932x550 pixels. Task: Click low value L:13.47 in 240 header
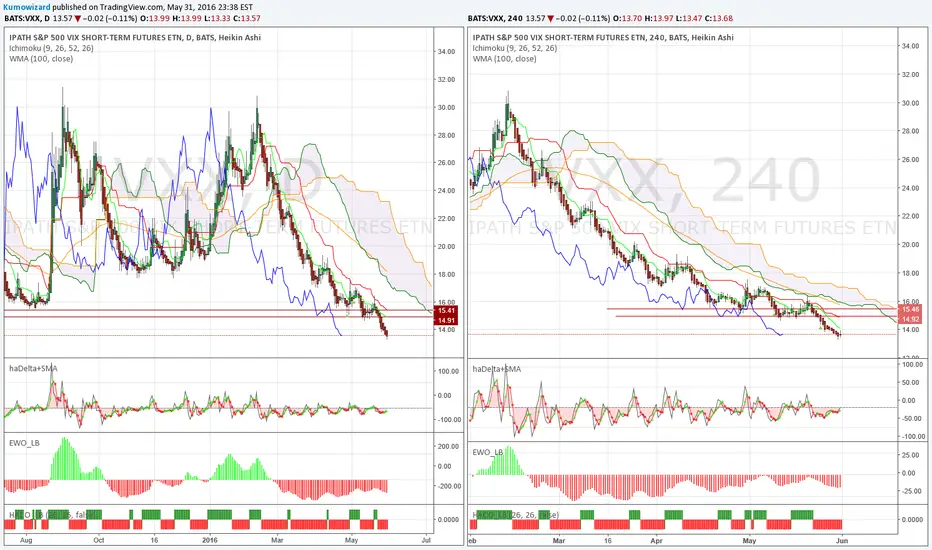[689, 18]
